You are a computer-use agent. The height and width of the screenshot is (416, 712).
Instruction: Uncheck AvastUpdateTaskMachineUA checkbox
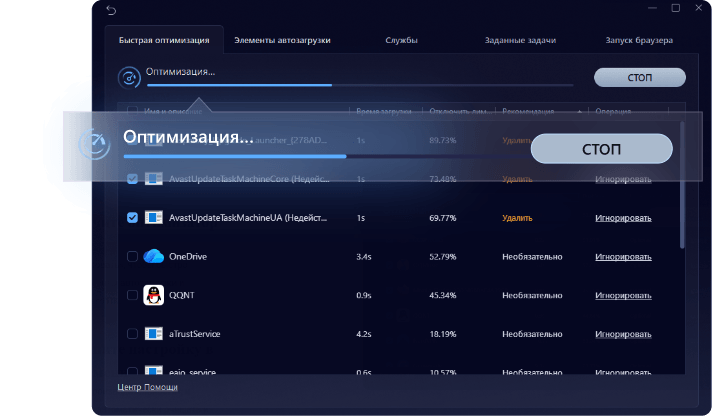[132, 218]
